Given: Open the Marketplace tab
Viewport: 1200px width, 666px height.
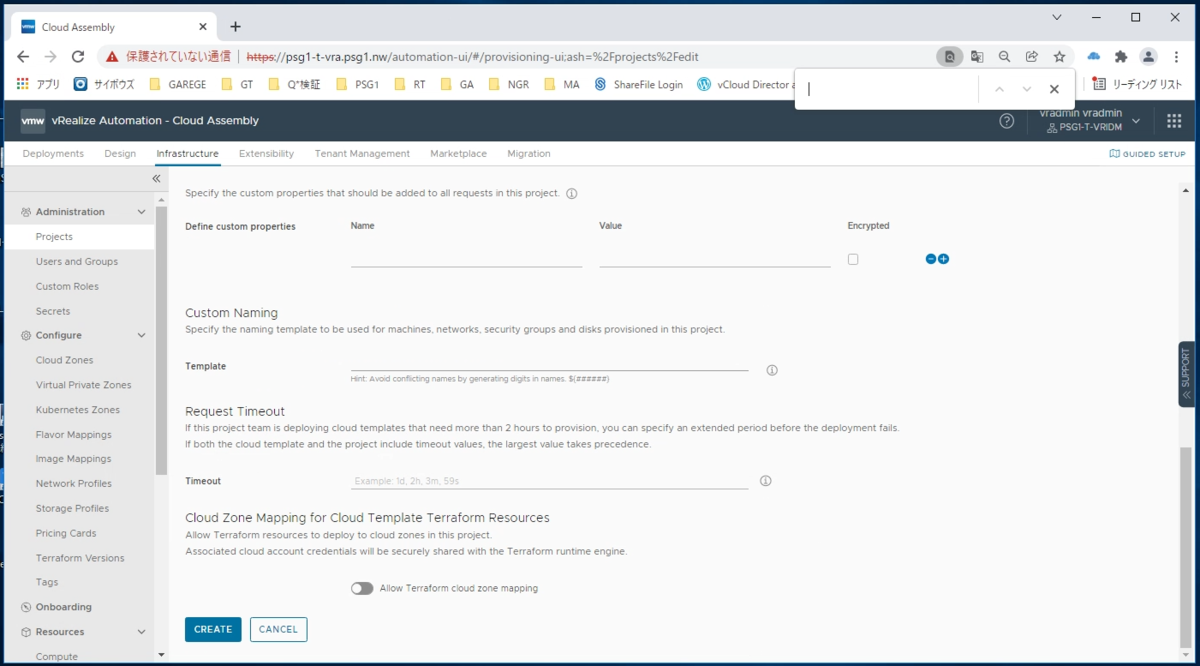Looking at the screenshot, I should [458, 154].
